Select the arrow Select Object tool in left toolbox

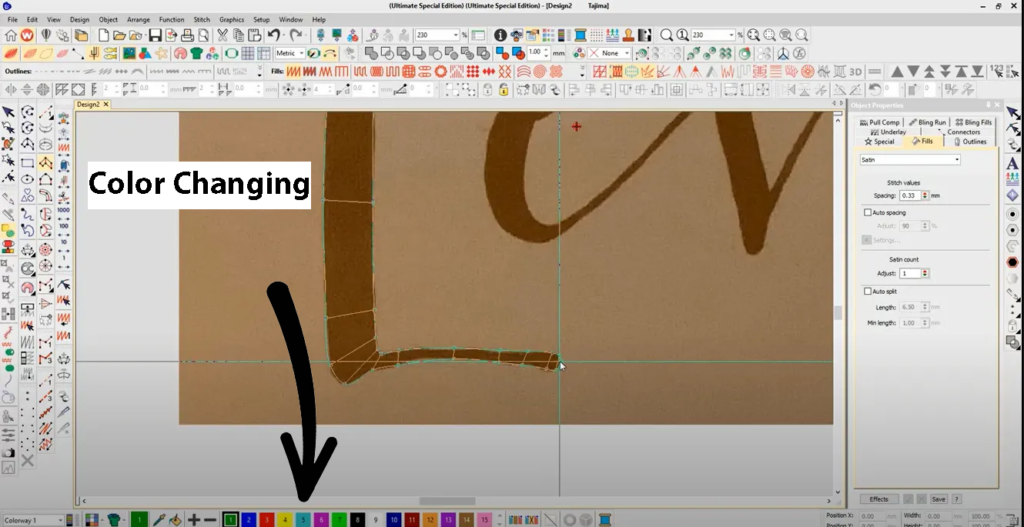click(x=8, y=112)
